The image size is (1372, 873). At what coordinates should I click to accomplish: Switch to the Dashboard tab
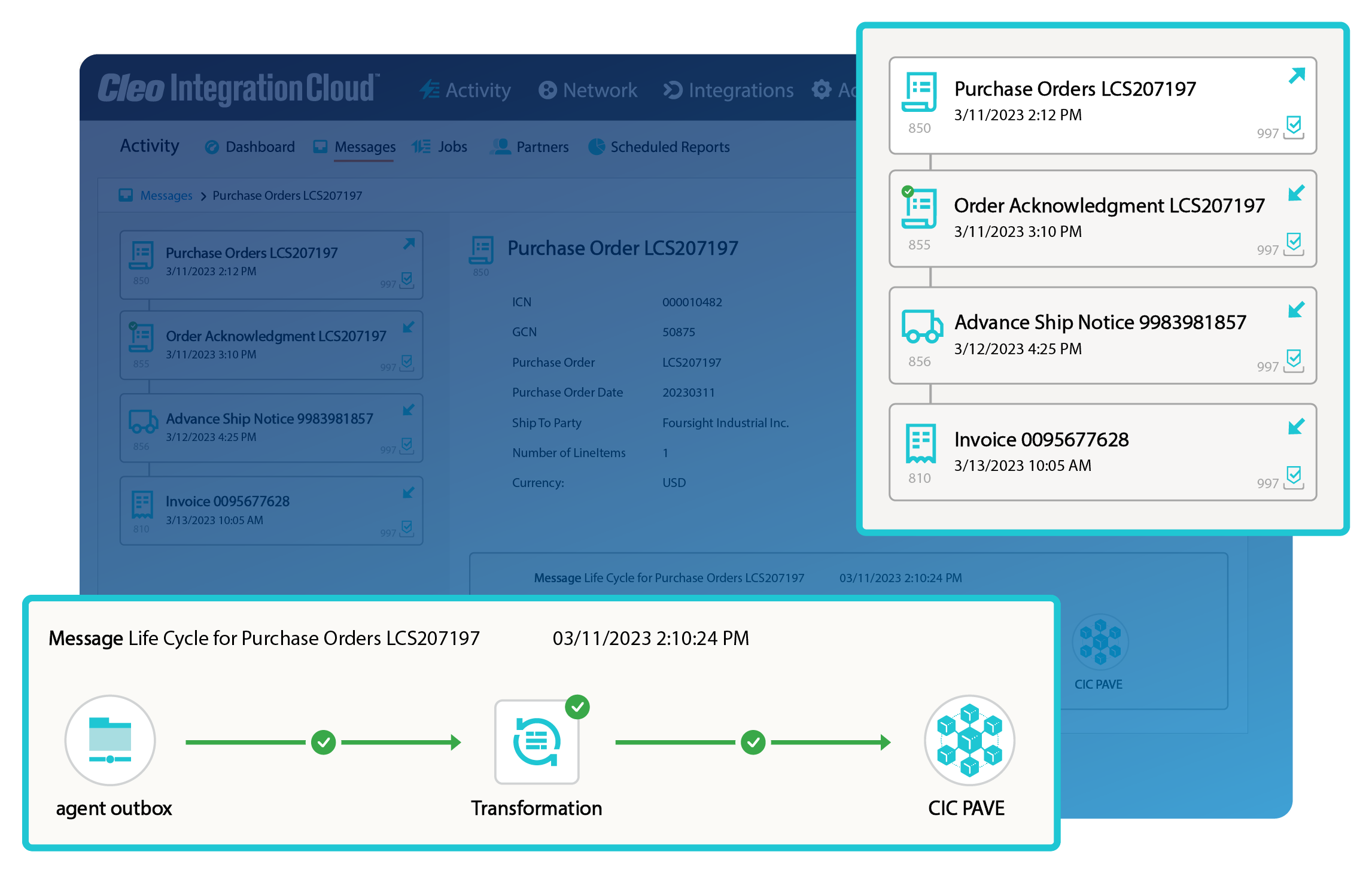[250, 147]
